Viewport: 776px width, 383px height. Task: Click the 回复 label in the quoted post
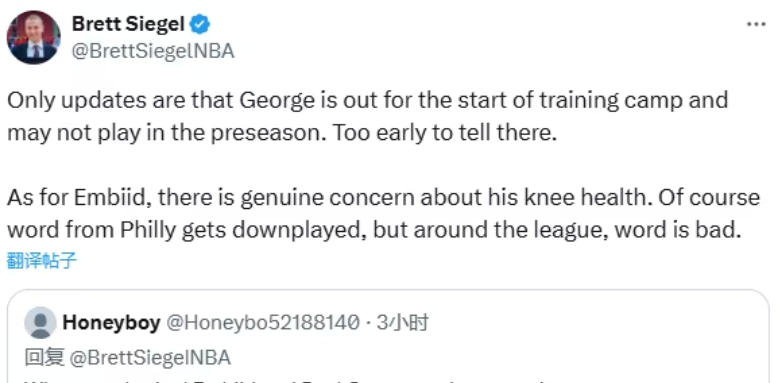pos(44,357)
